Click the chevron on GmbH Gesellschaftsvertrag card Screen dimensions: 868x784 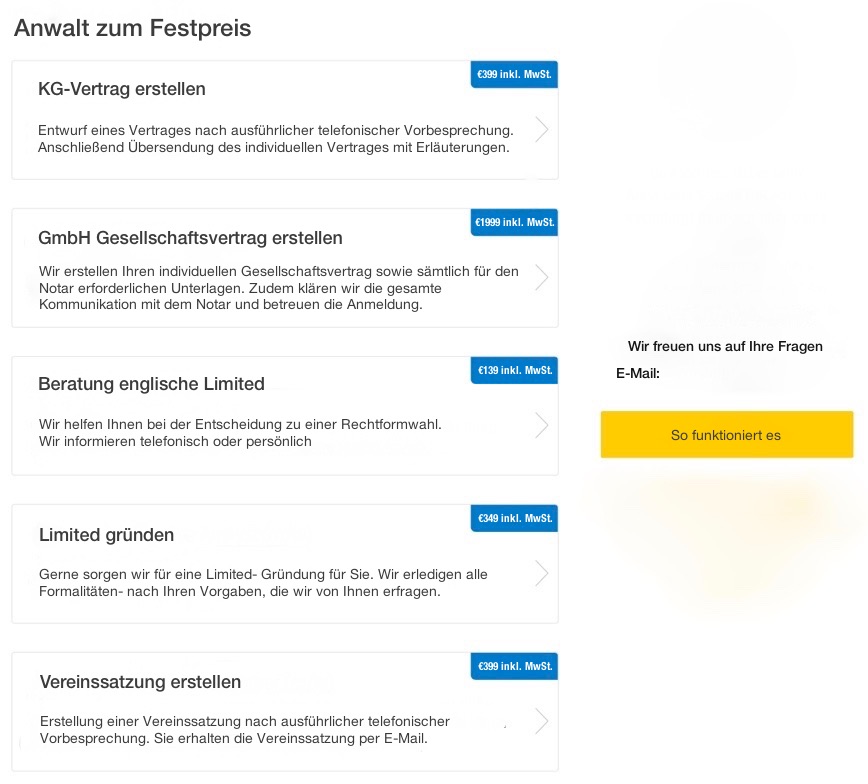[x=541, y=277]
